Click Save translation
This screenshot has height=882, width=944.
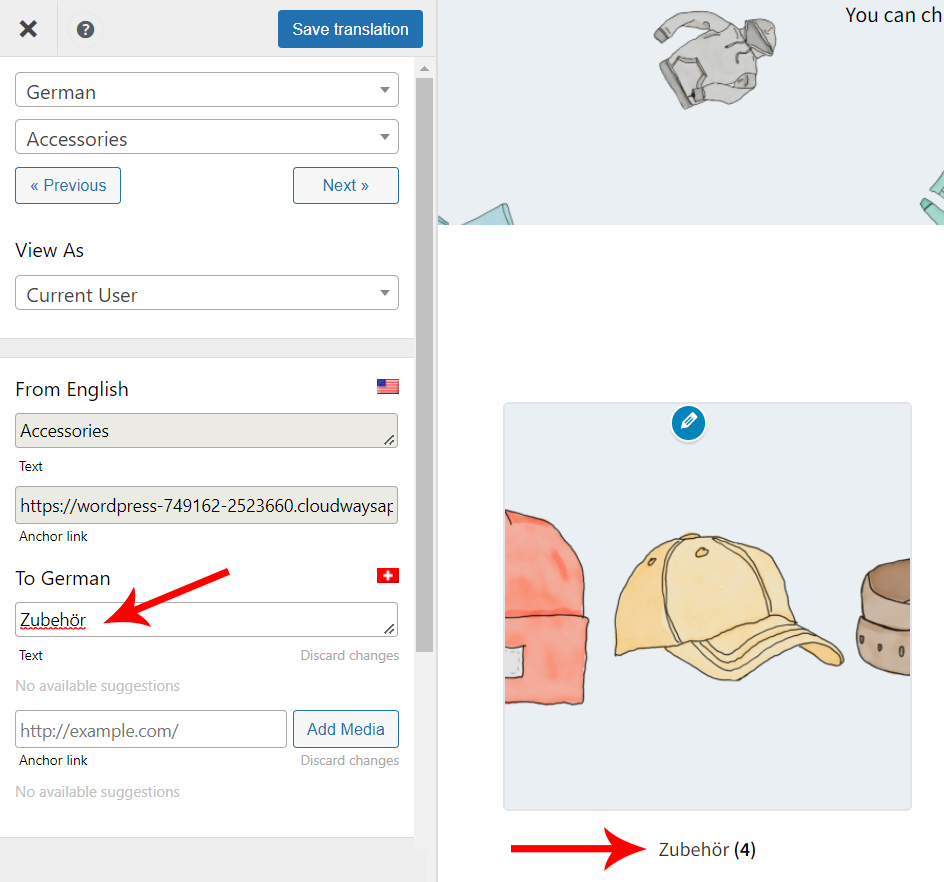tap(350, 29)
